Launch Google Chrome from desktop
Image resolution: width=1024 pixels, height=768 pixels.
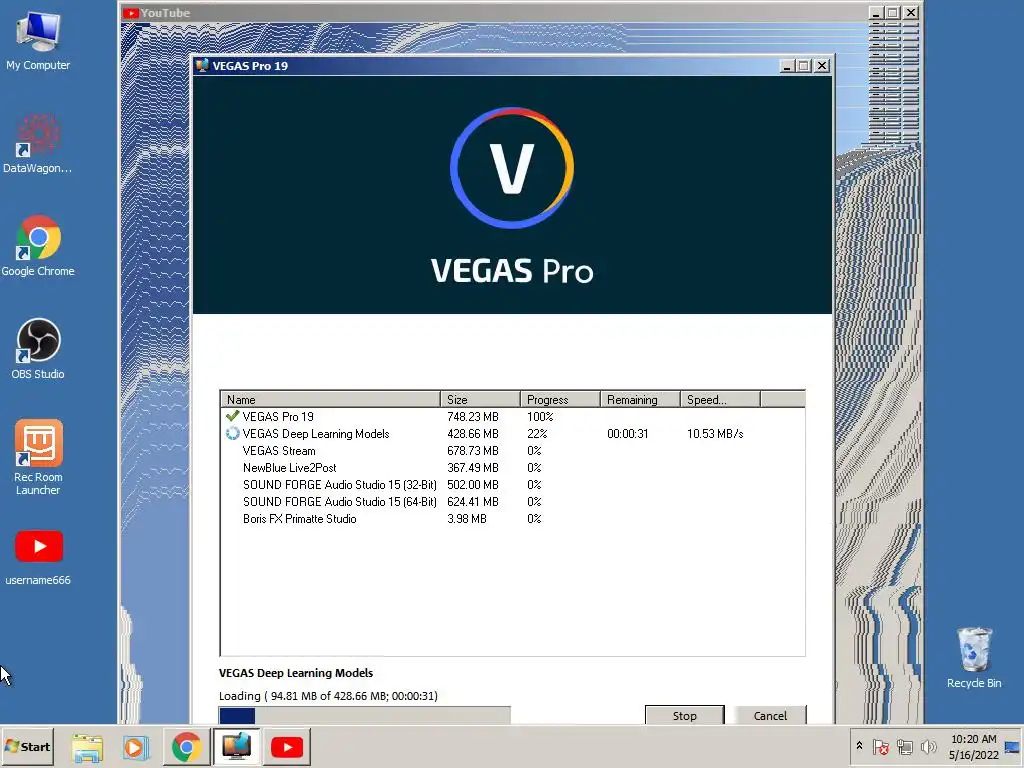coord(38,246)
